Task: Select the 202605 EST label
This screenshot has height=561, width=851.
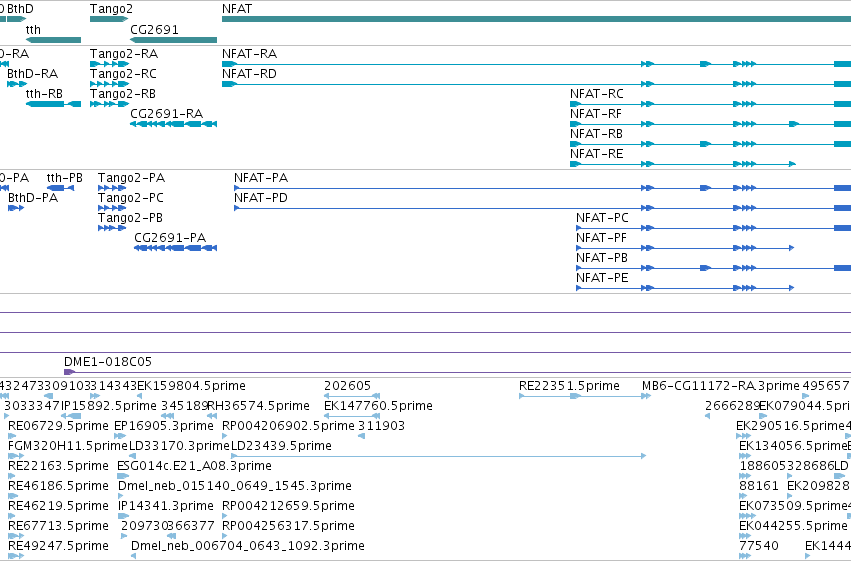Action: click(x=347, y=386)
